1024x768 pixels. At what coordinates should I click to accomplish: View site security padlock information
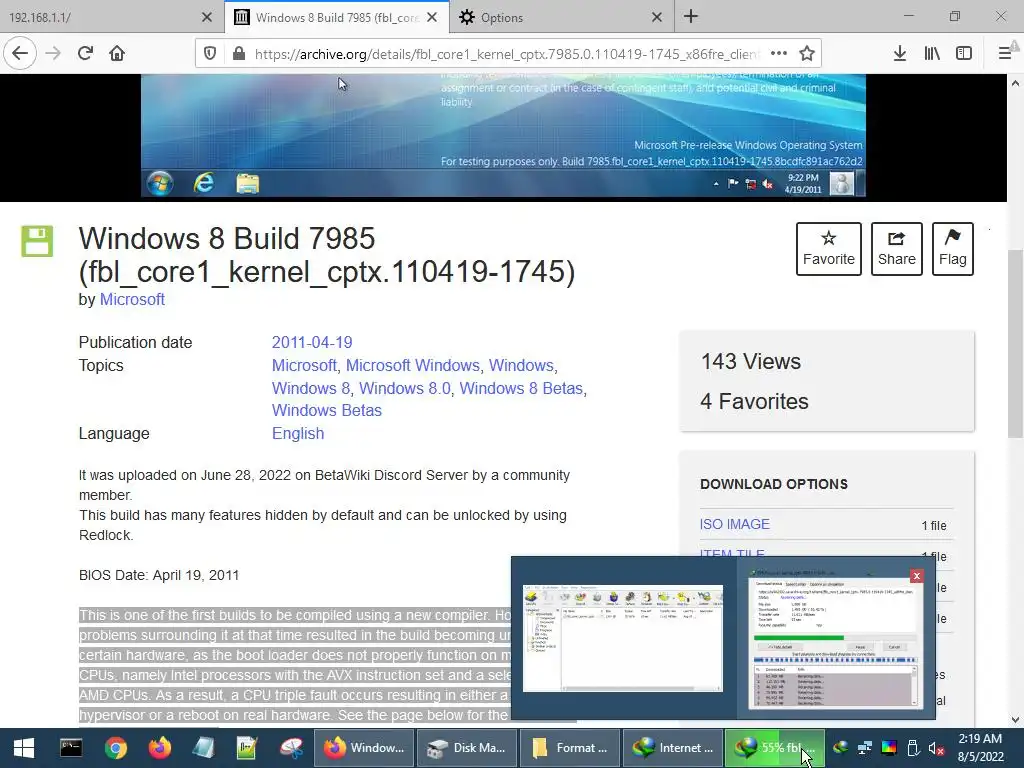(238, 54)
